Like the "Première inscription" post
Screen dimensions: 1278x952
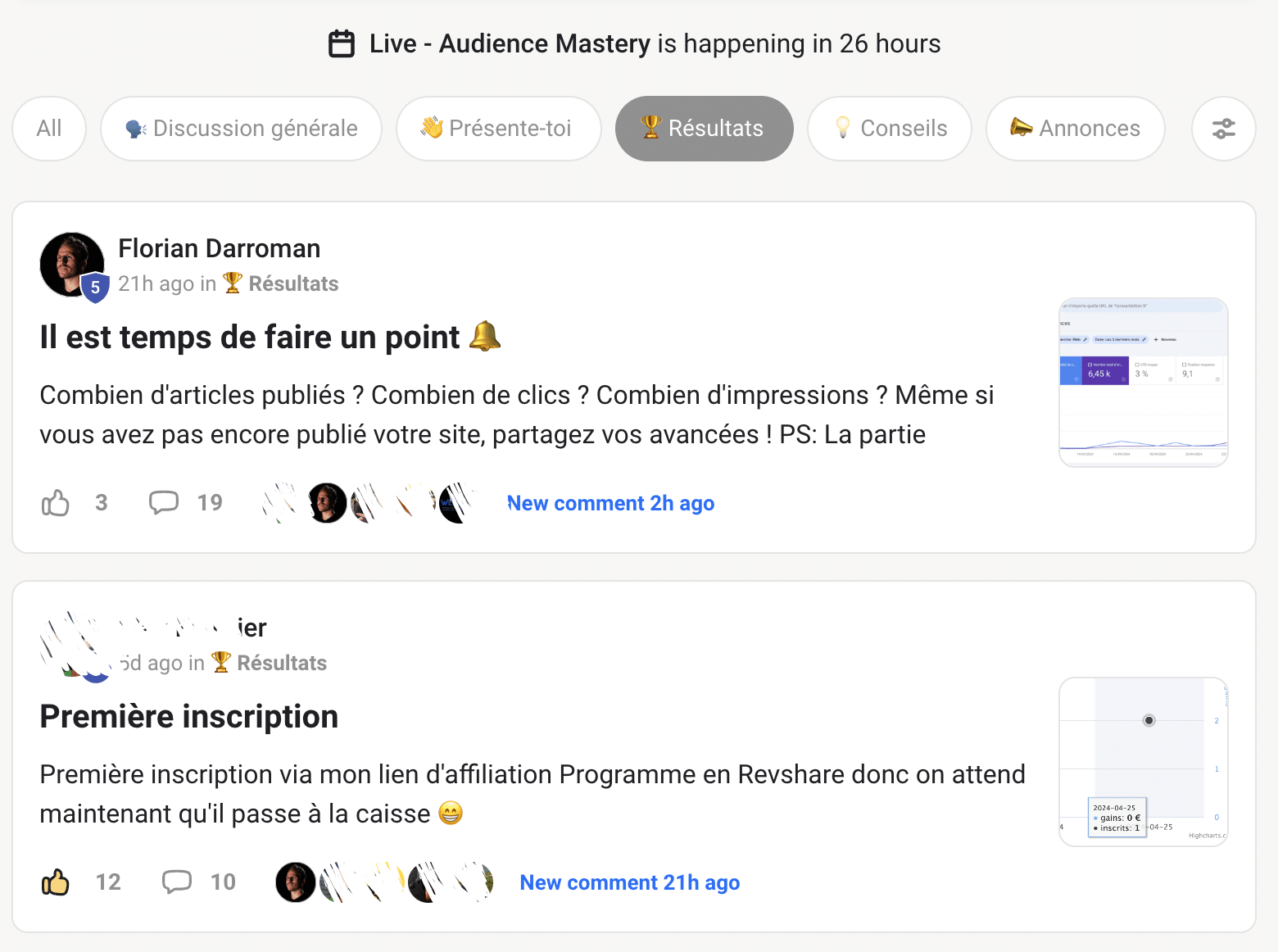tap(56, 882)
